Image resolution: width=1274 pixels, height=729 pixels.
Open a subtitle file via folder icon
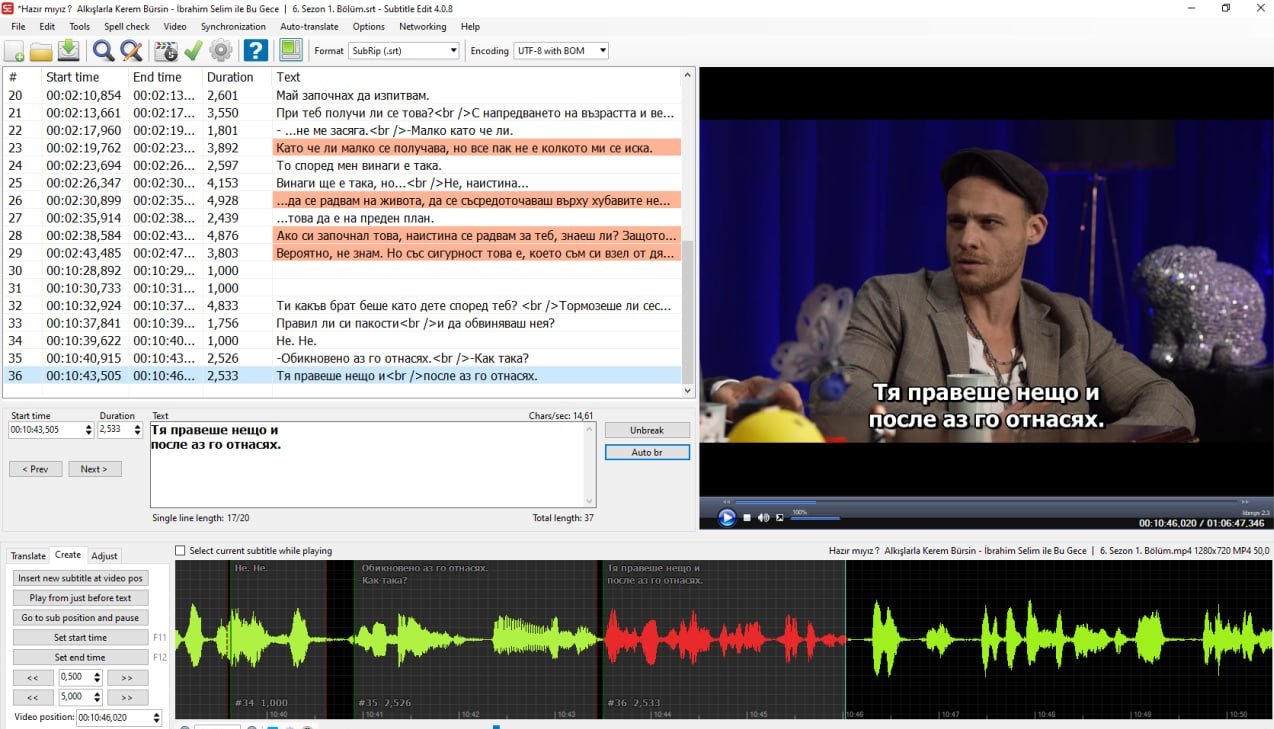(x=41, y=51)
